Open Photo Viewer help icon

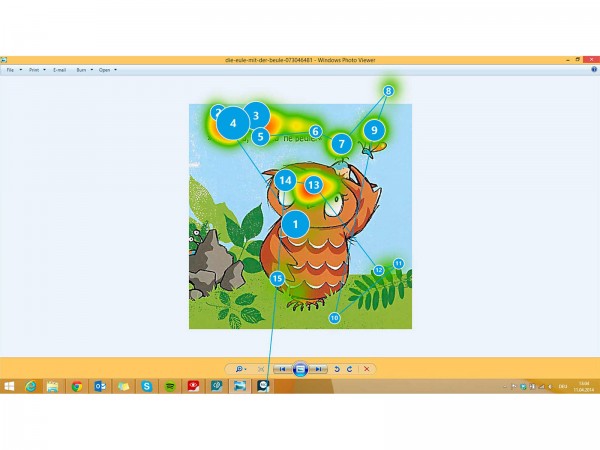pyautogui.click(x=594, y=70)
